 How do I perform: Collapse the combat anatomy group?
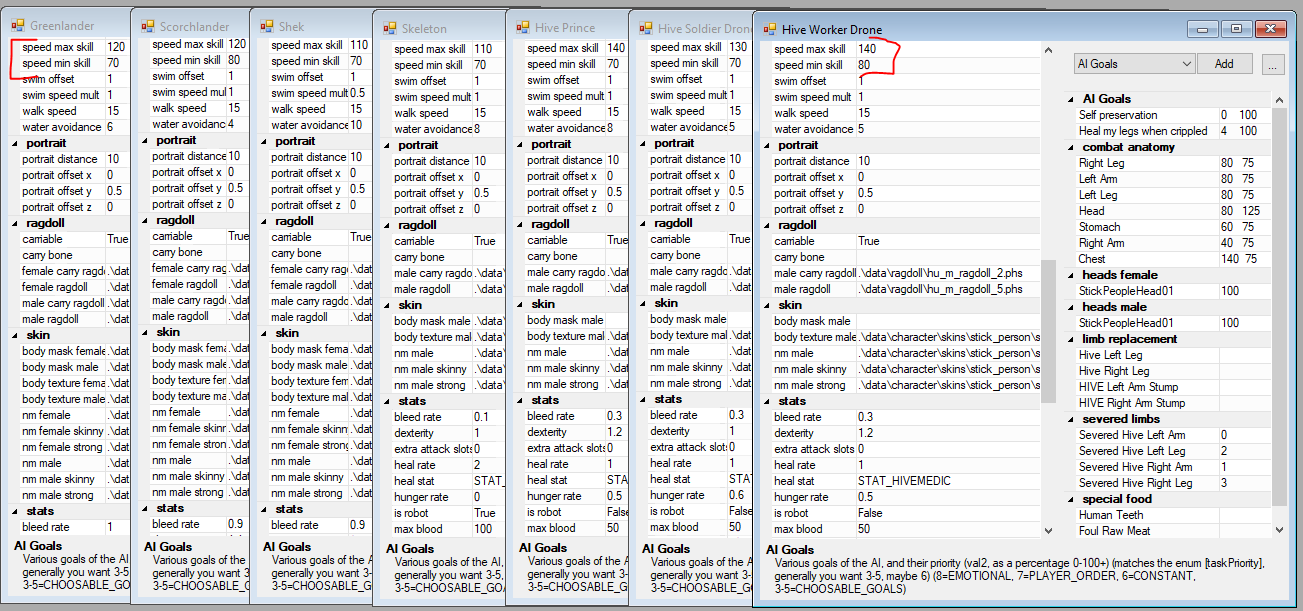pyautogui.click(x=1071, y=147)
